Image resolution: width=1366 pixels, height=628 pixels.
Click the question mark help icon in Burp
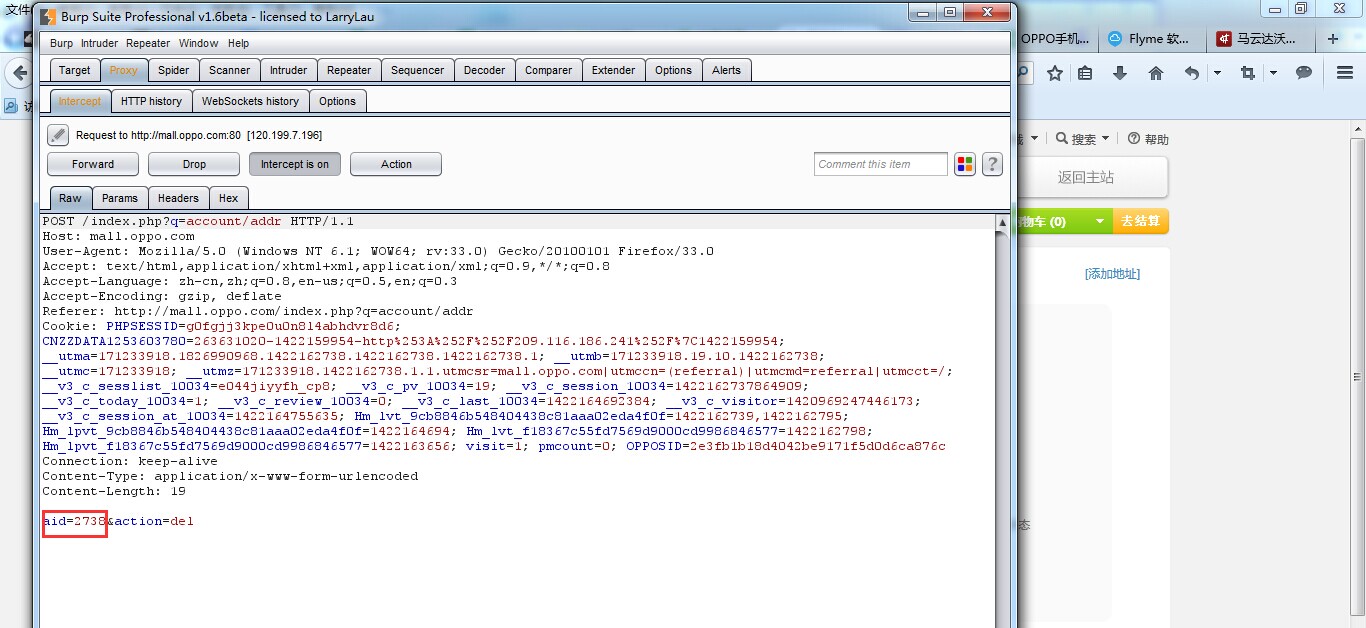coord(992,164)
